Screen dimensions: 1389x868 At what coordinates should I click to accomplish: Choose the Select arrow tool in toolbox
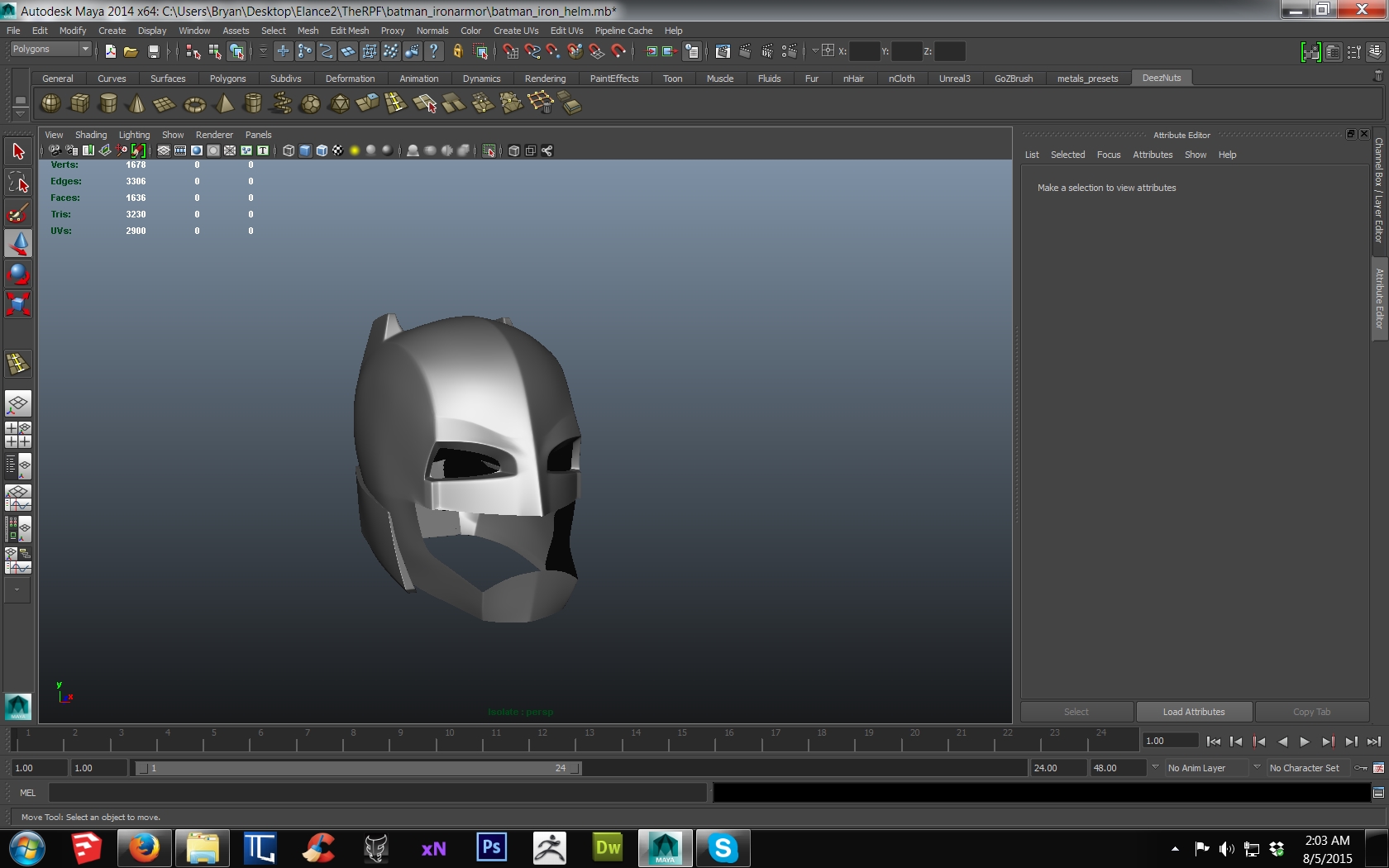click(18, 151)
